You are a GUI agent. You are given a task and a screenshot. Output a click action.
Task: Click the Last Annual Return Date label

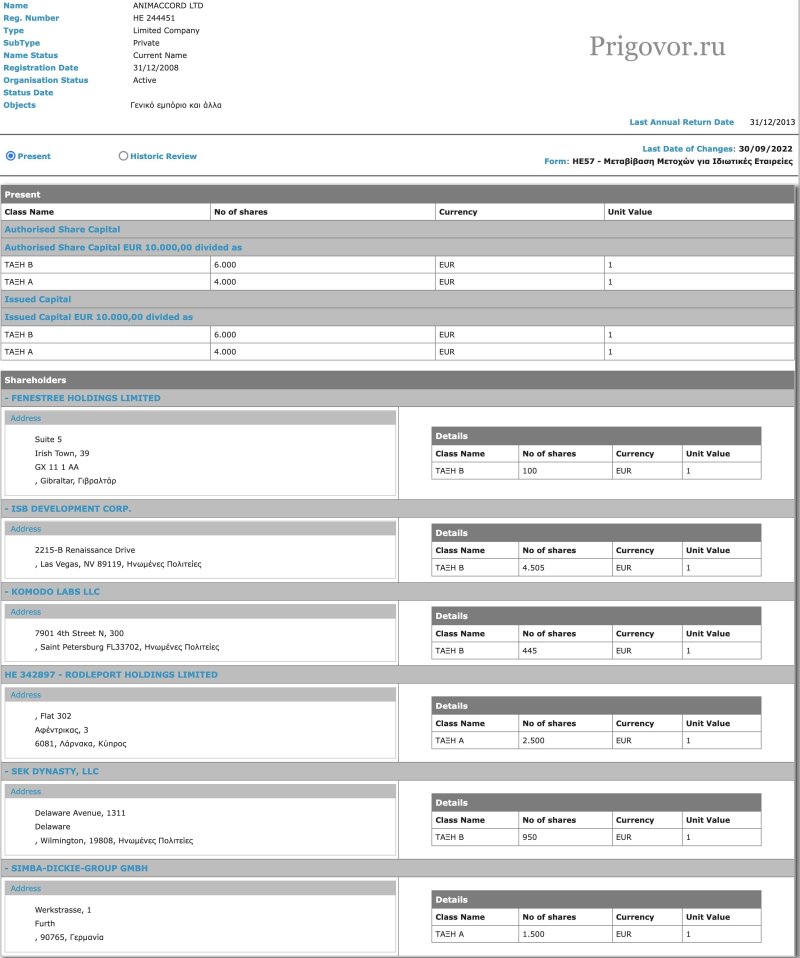coord(681,122)
